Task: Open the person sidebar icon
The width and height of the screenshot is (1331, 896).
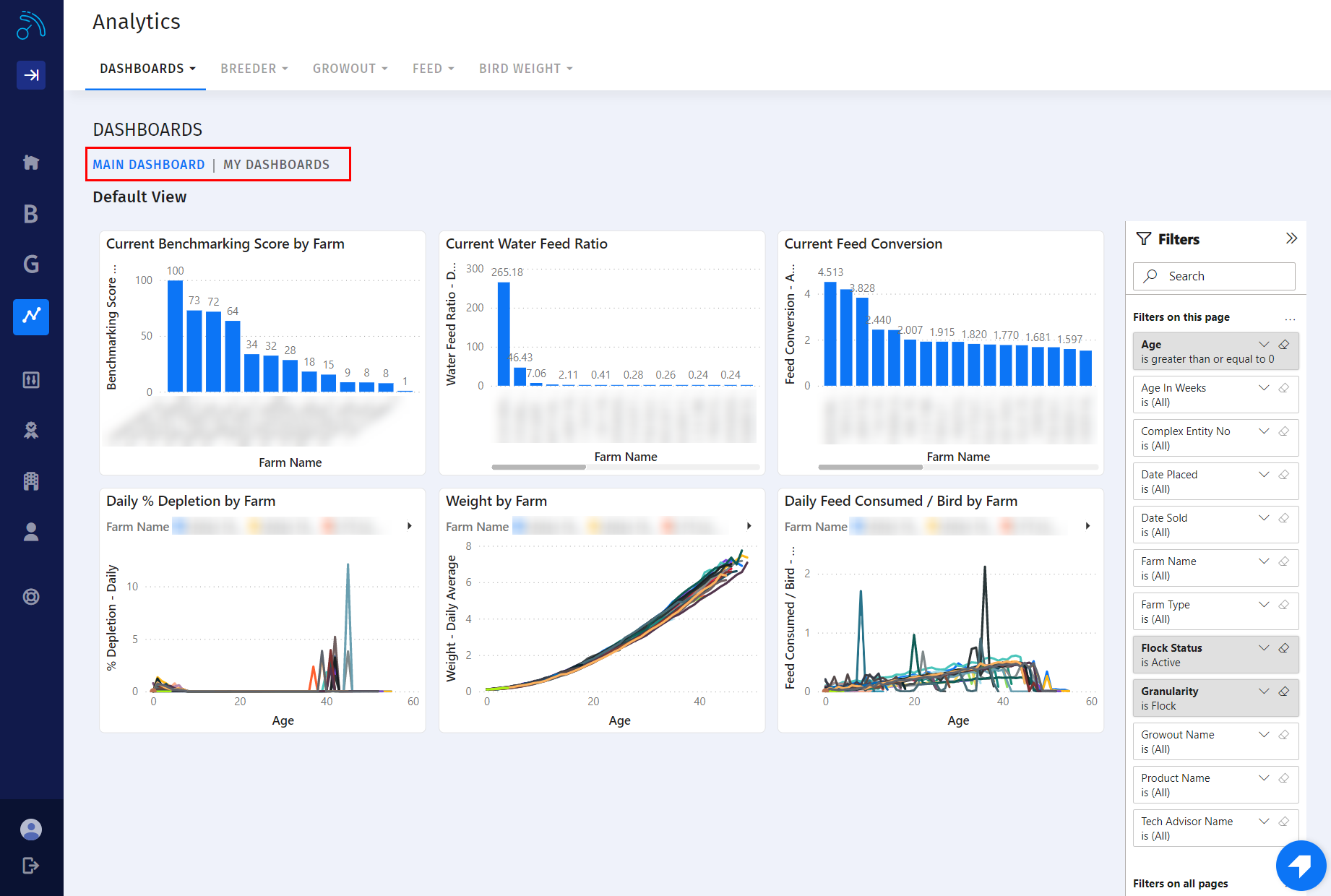Action: 31,532
